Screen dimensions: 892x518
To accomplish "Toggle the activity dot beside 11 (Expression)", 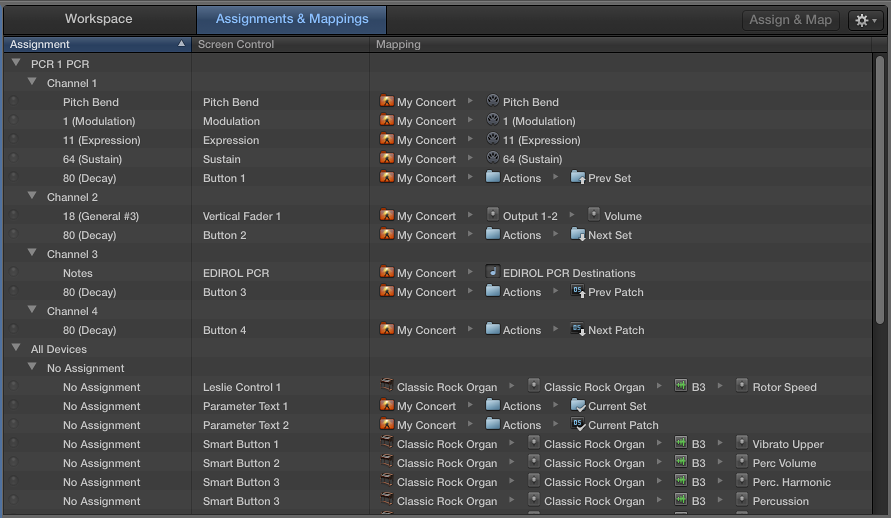I will (14, 139).
